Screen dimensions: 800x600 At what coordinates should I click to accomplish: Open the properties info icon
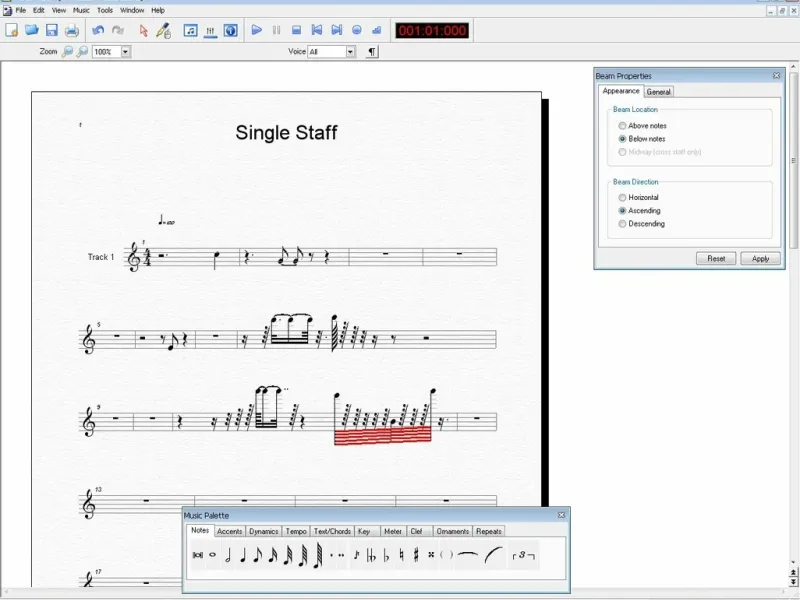(x=231, y=31)
